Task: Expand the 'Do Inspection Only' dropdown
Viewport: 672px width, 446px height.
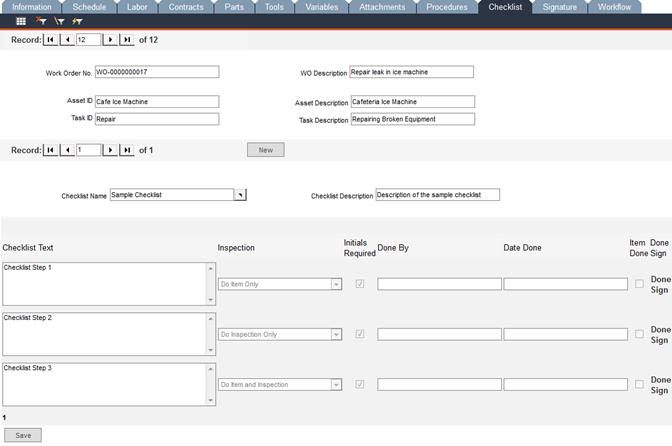Action: 336,334
